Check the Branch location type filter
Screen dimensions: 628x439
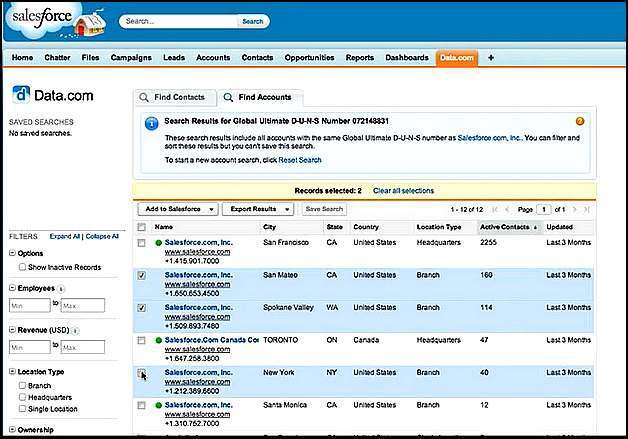tap(22, 385)
